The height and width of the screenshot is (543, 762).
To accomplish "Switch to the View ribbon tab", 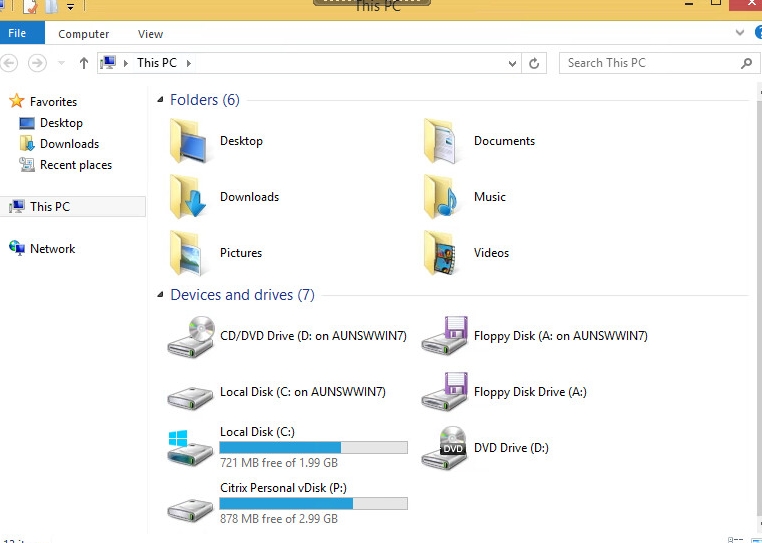I will pyautogui.click(x=150, y=34).
